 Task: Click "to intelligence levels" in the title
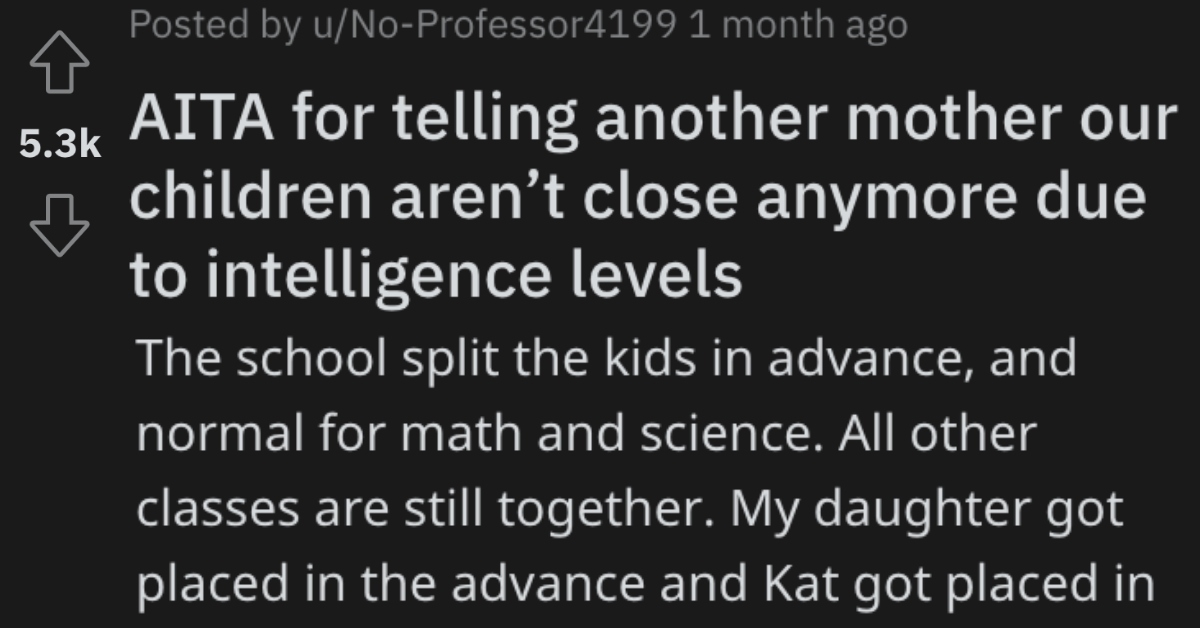click(435, 277)
